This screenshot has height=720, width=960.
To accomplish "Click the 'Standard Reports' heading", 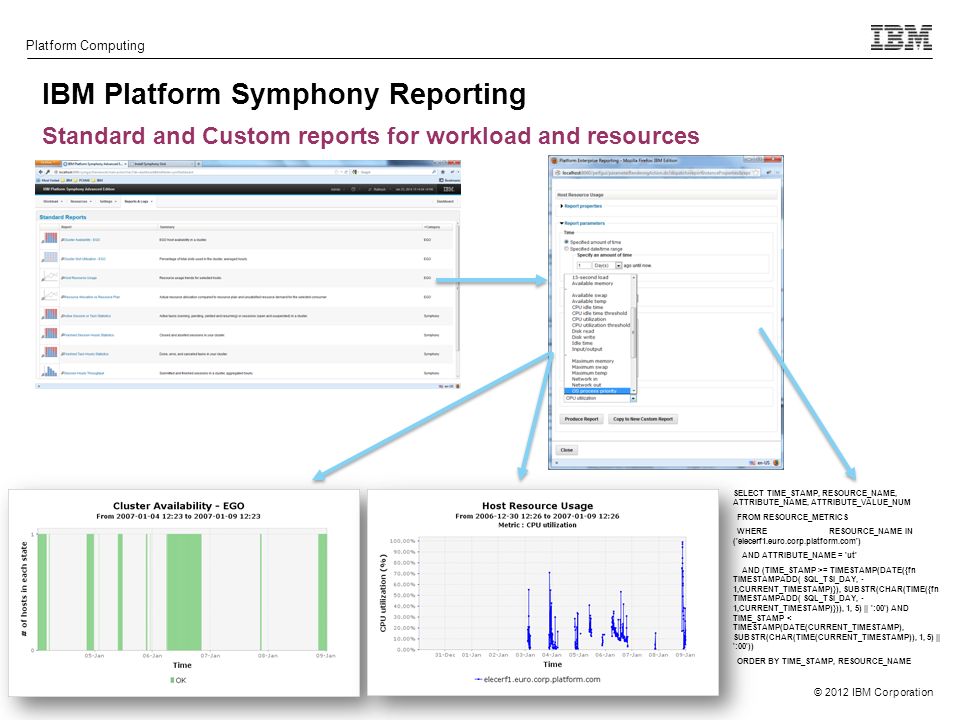I will point(63,217).
